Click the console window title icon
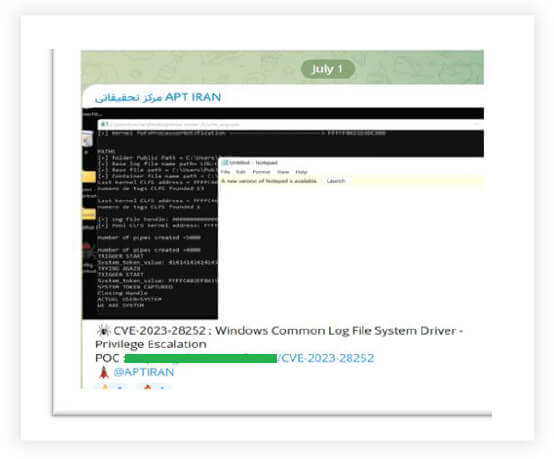The width and height of the screenshot is (554, 459). 104,124
